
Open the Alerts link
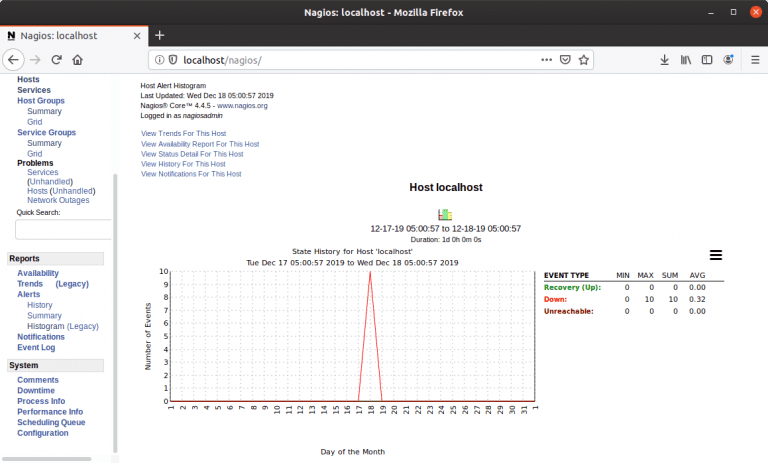click(x=28, y=294)
